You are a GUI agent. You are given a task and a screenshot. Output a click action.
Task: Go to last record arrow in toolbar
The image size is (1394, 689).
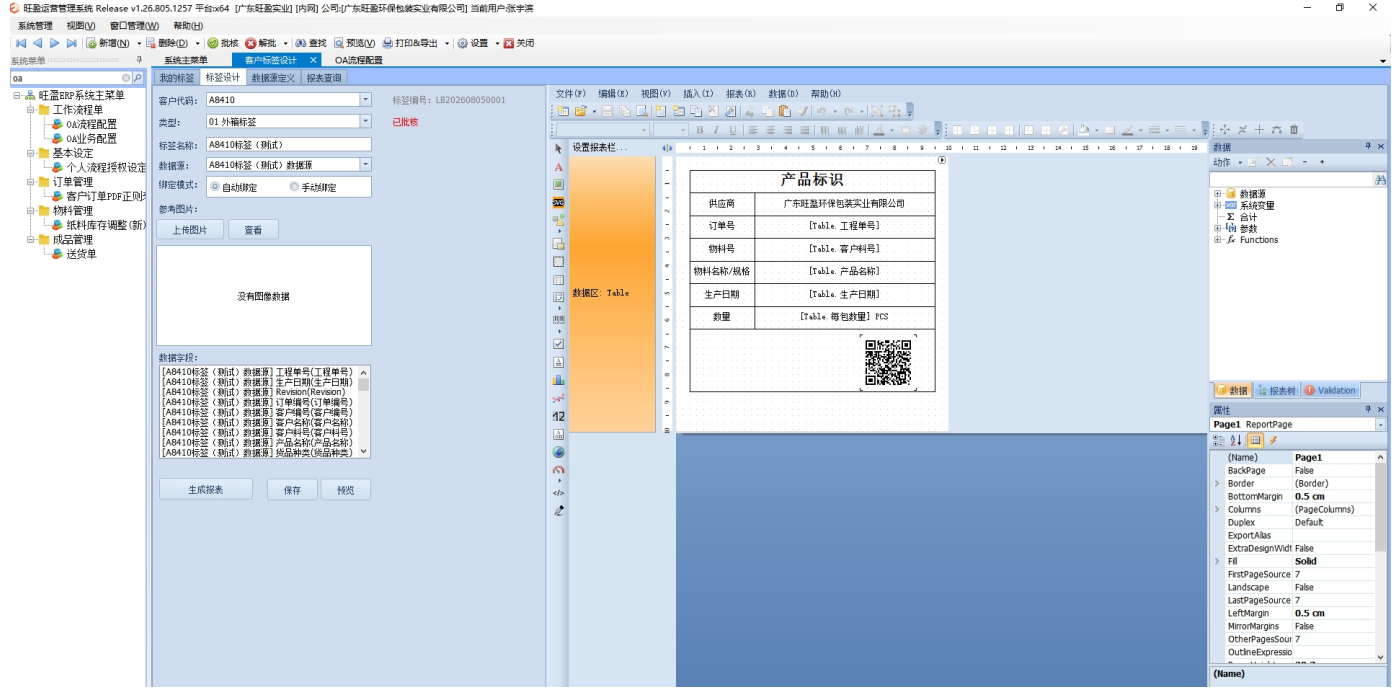[x=71, y=43]
